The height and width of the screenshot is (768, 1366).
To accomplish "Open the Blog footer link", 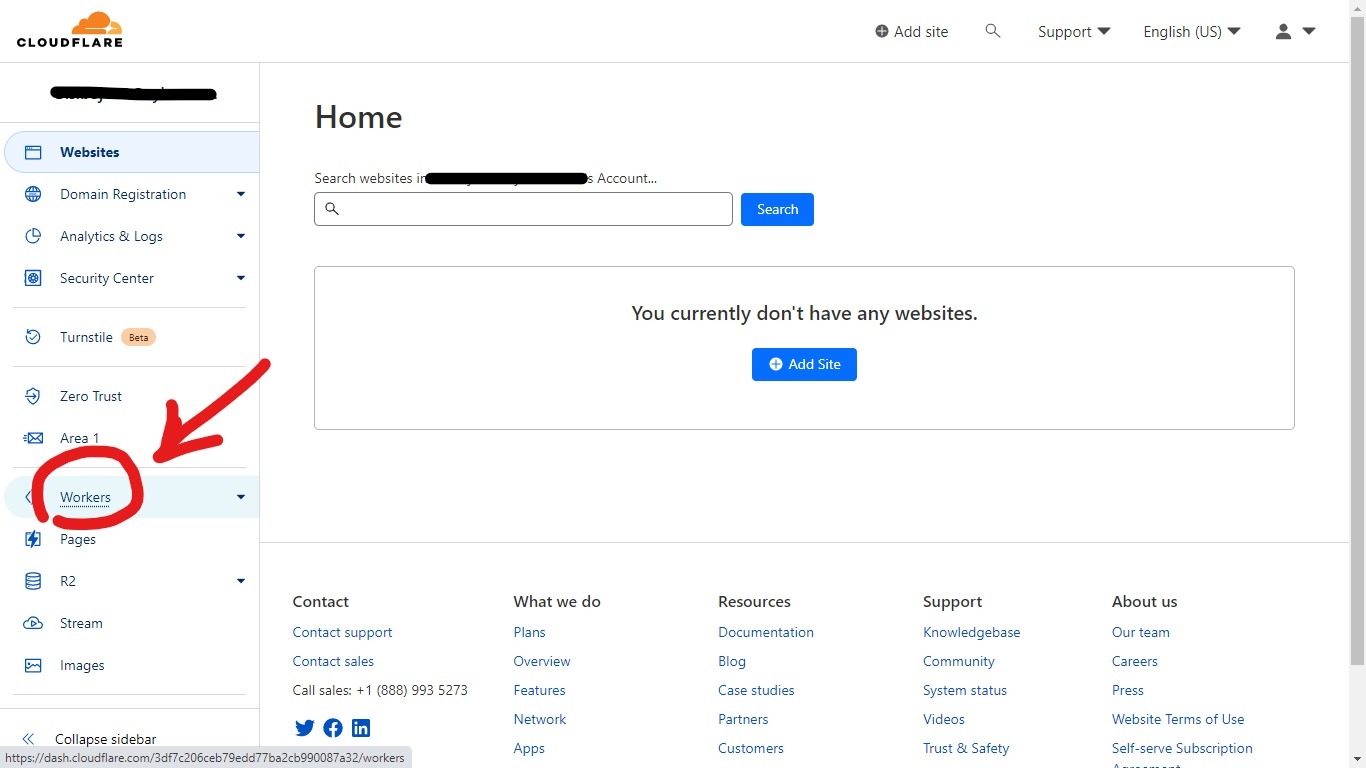I will (x=732, y=661).
